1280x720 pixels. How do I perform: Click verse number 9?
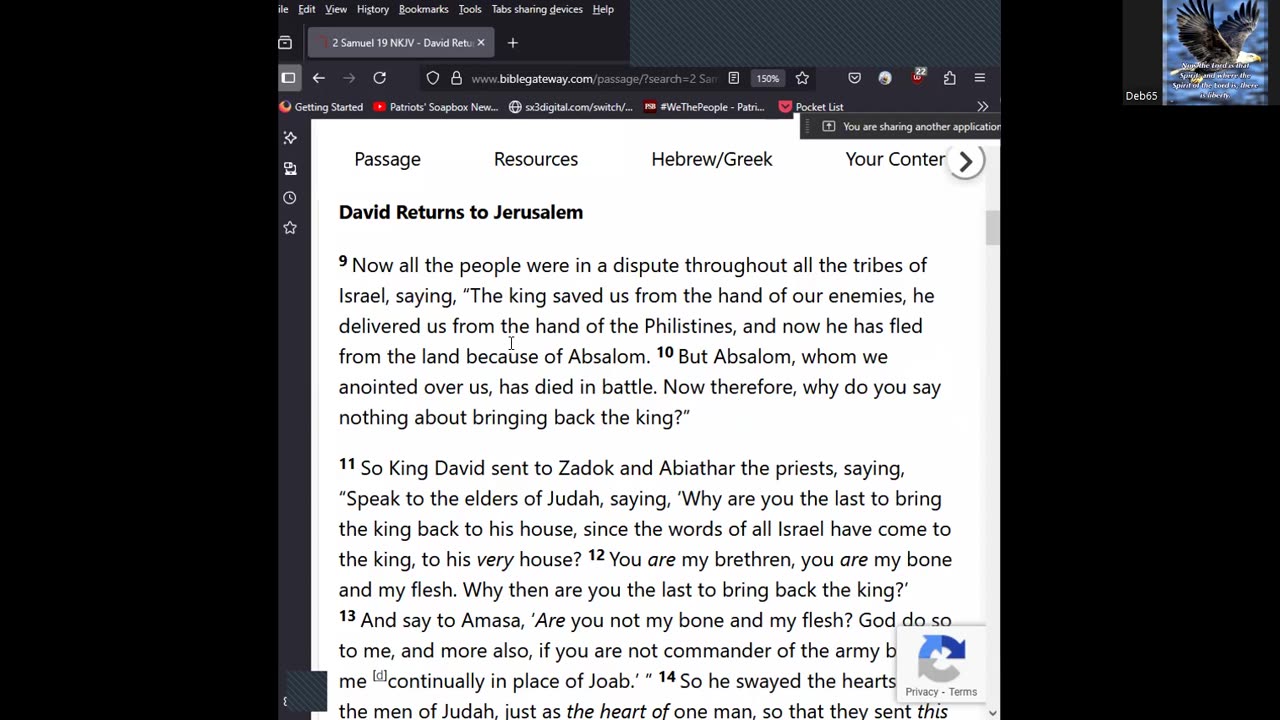click(343, 261)
